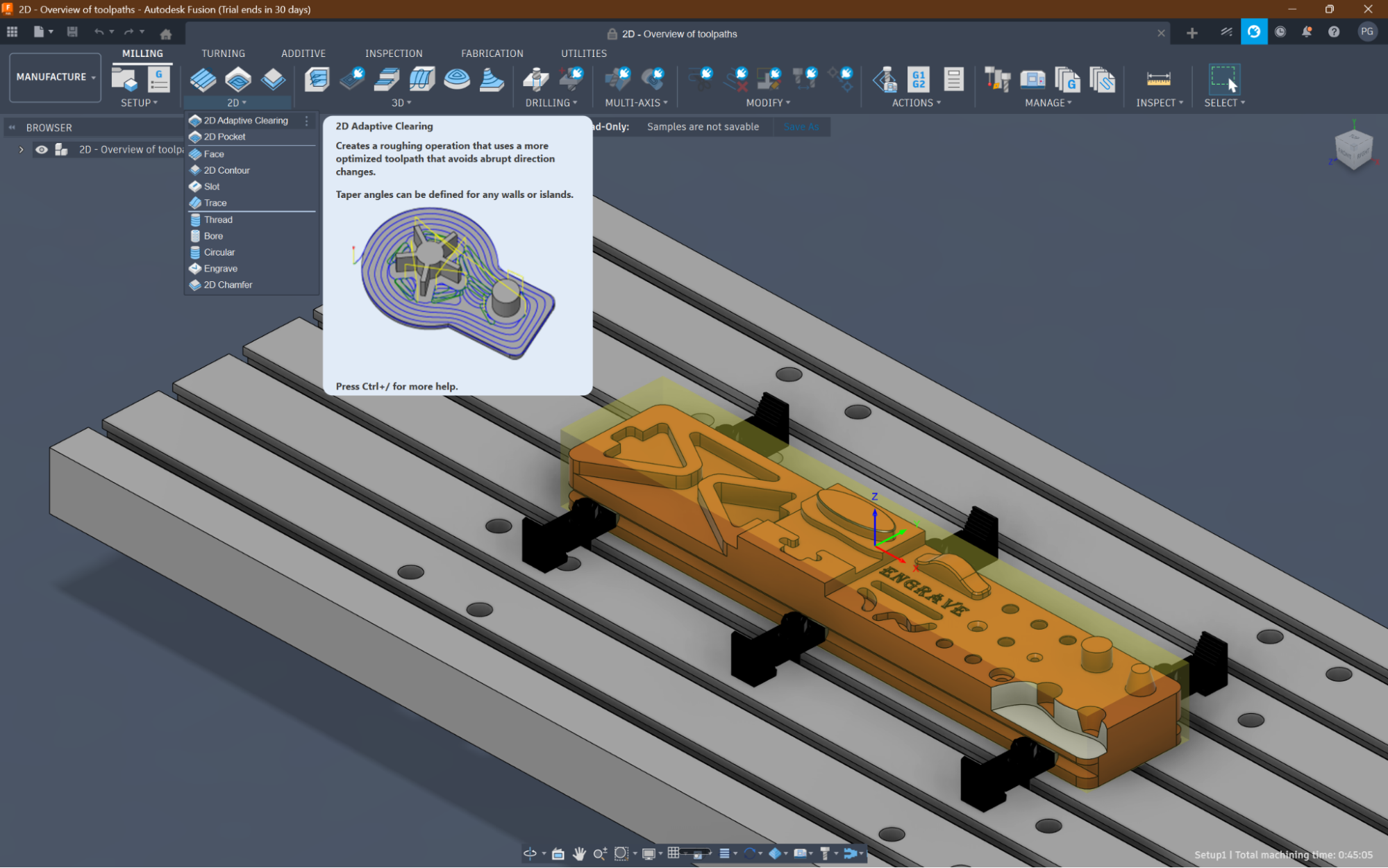Viewport: 1388px width, 868px height.
Task: Choose 2D Contour from the menu
Action: [251, 170]
